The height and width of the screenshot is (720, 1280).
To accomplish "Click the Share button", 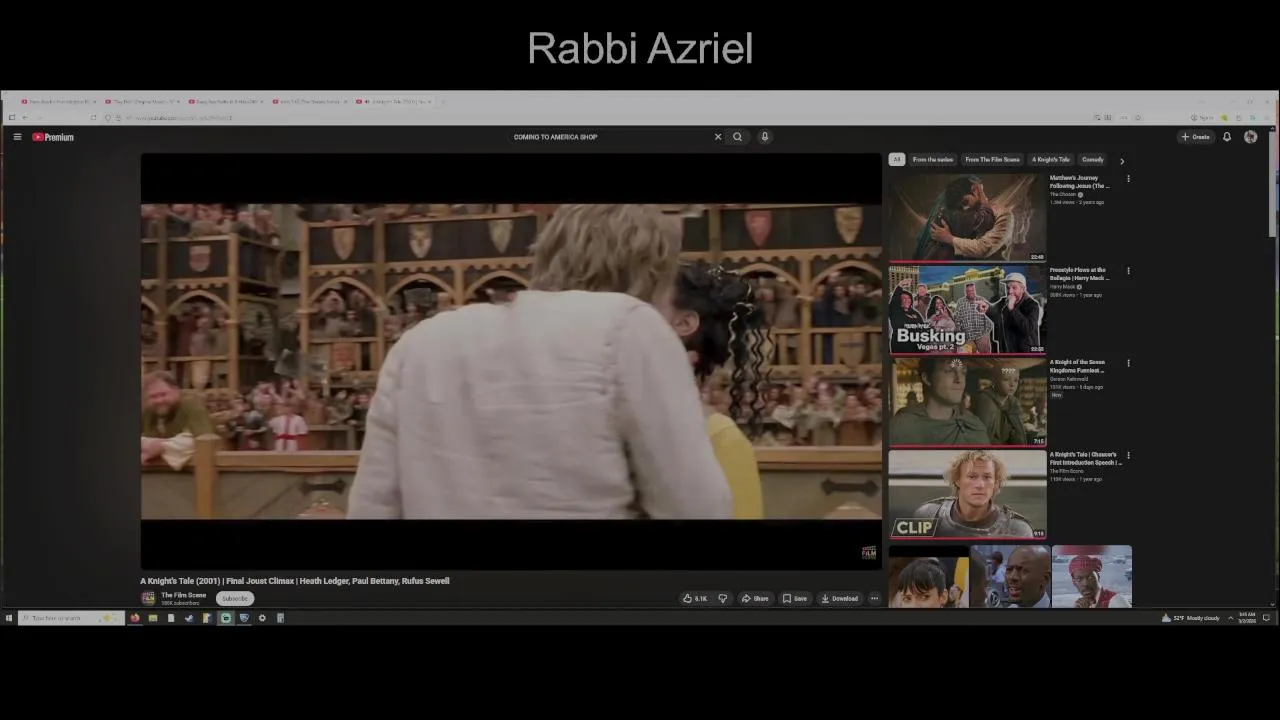I will coord(755,598).
